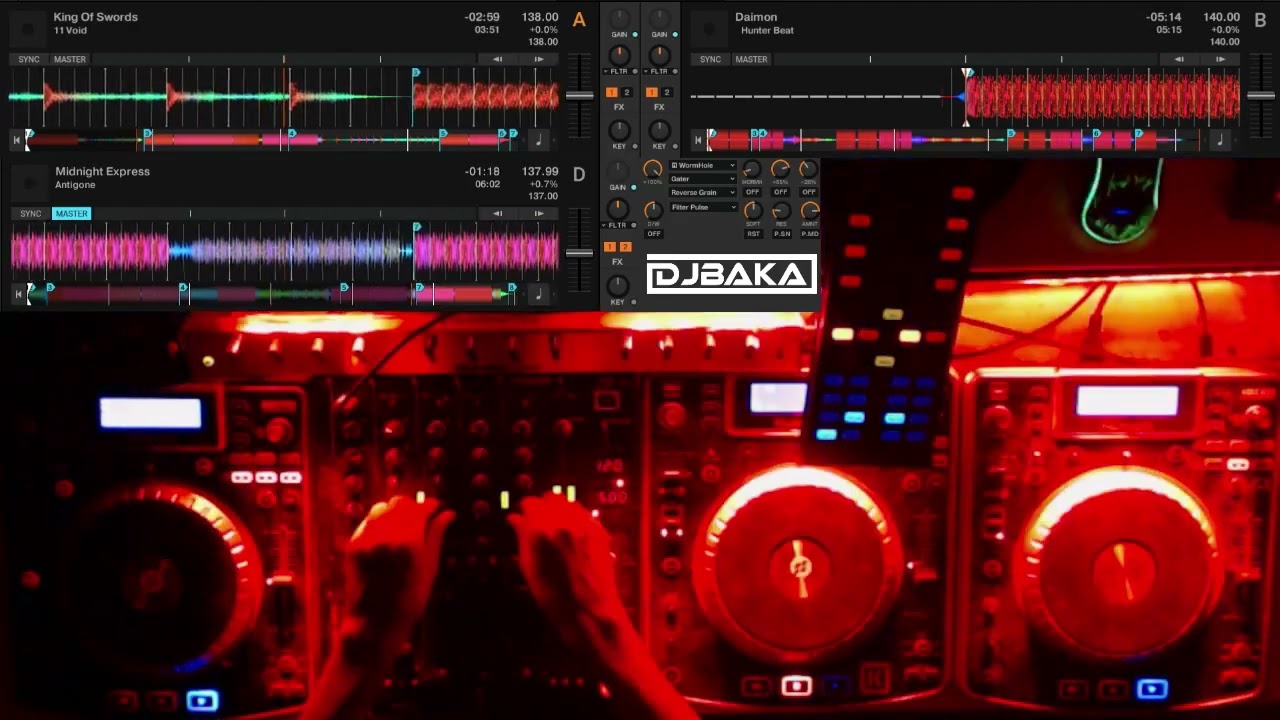Toggle FX 2 assign on Deck D channel

tap(625, 247)
